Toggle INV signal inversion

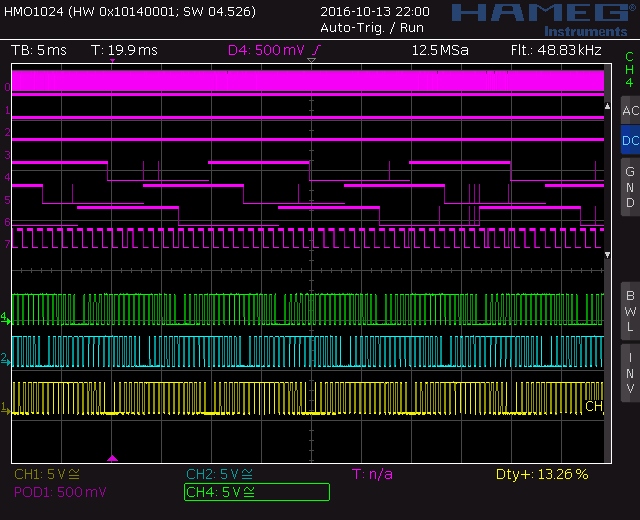[x=629, y=373]
